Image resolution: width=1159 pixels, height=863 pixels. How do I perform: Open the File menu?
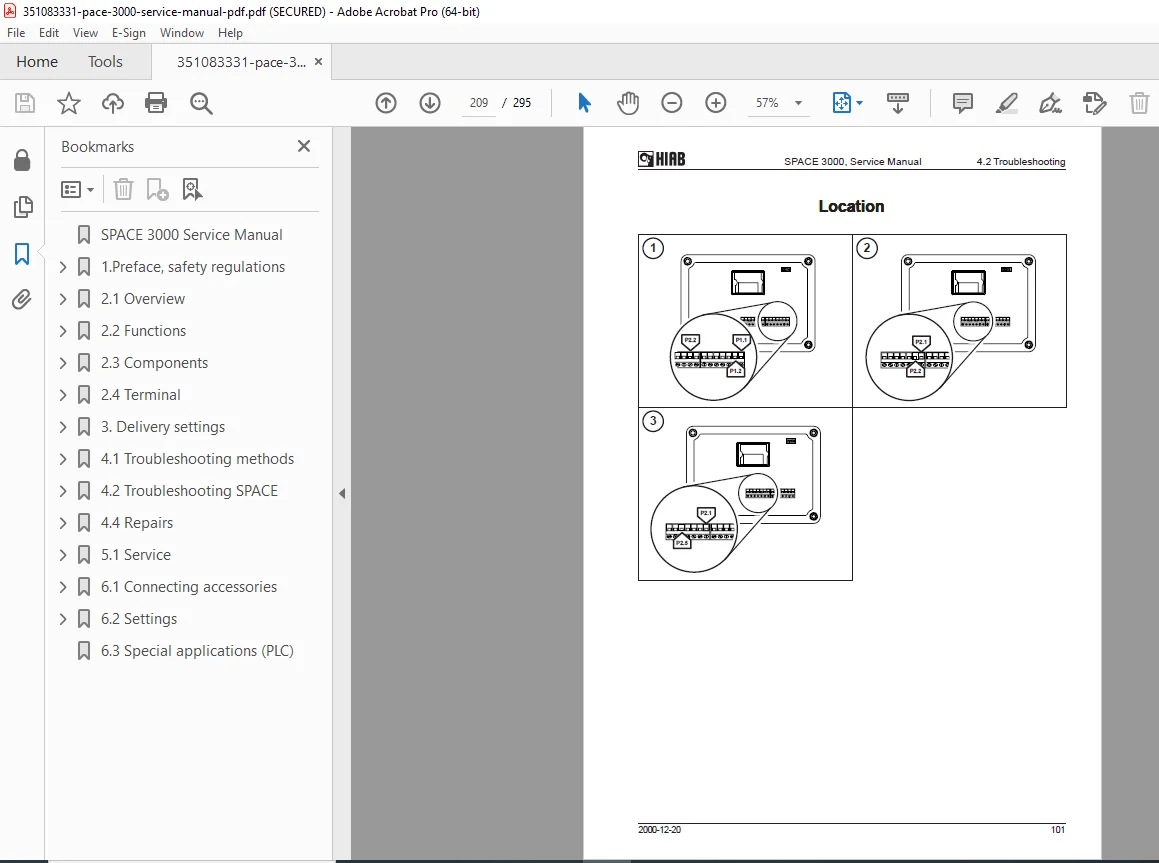pyautogui.click(x=16, y=33)
